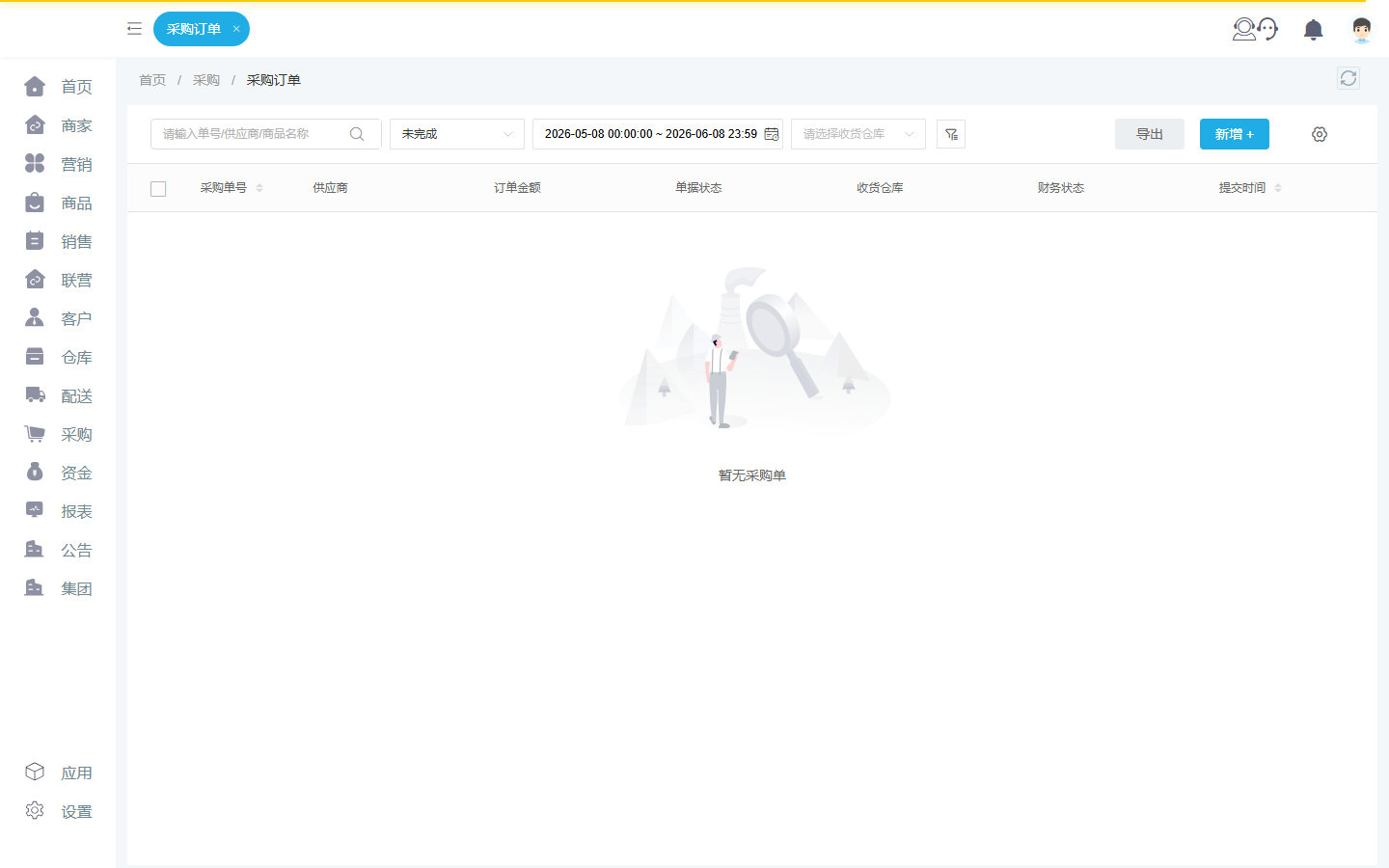Viewport: 1389px width, 868px height.
Task: Click the 销售 sales icon in the sidebar
Action: (35, 241)
